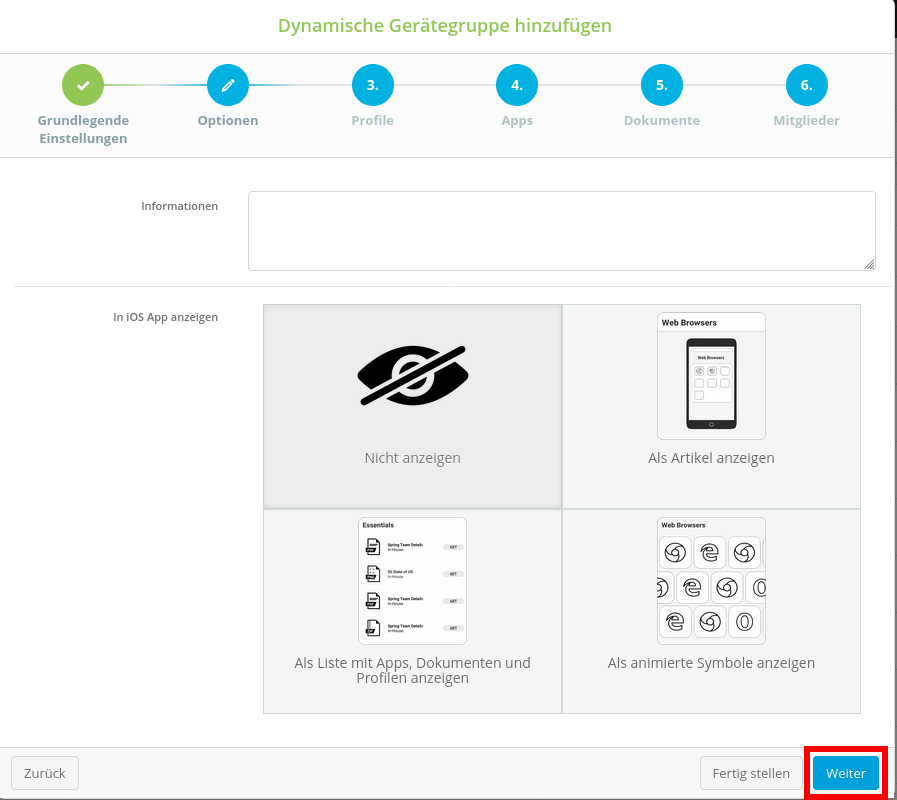Click the animated browser icons preview

click(x=711, y=581)
